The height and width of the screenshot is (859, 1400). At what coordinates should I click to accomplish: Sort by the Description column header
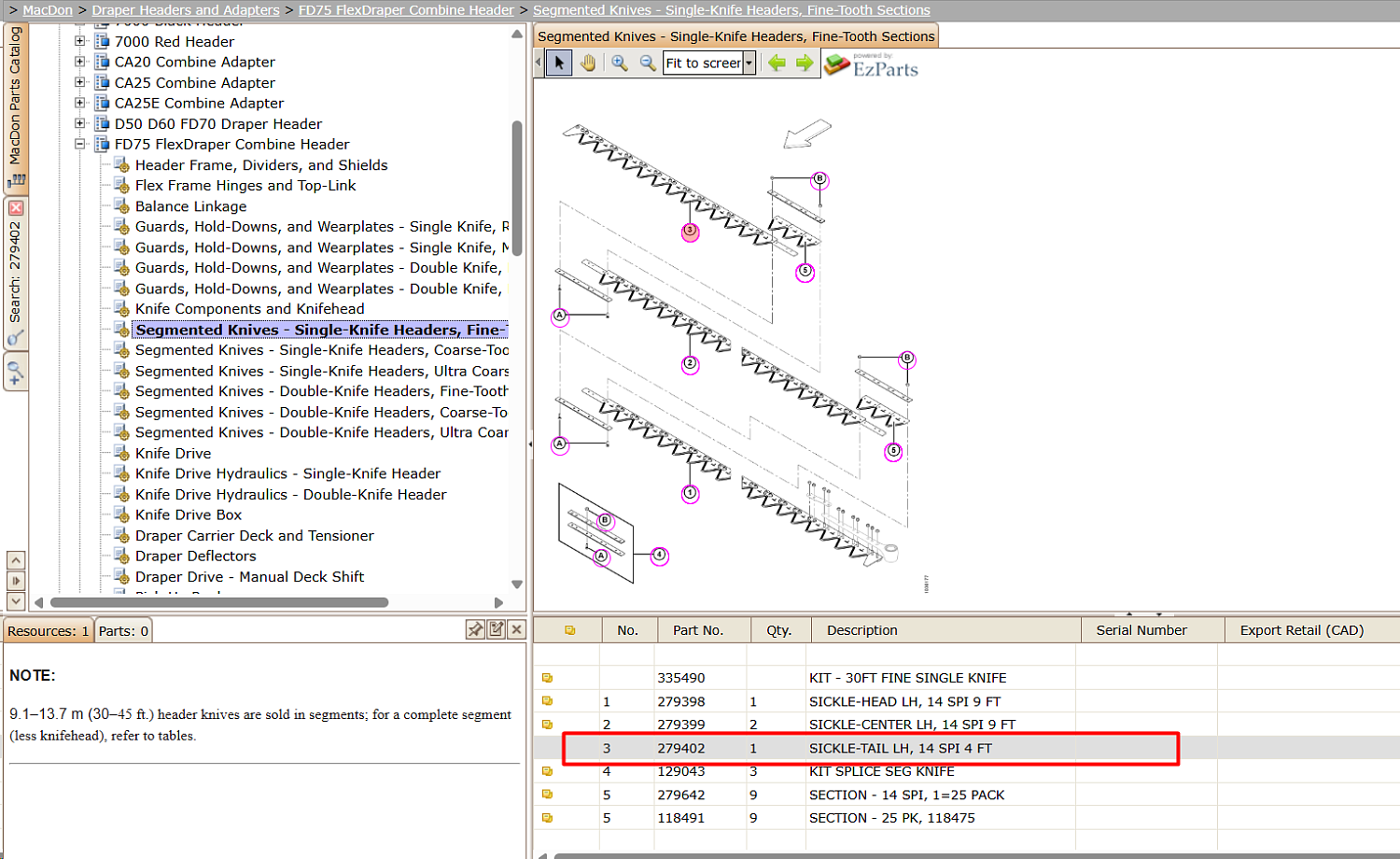tap(946, 630)
